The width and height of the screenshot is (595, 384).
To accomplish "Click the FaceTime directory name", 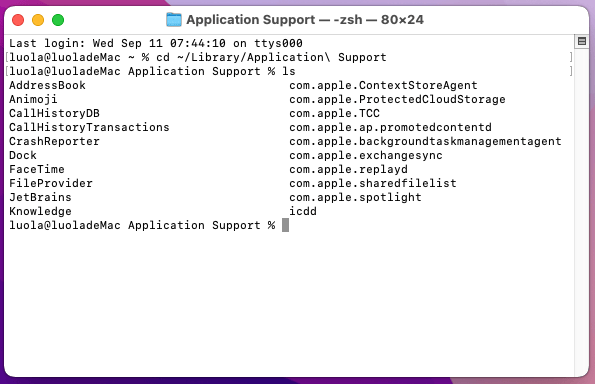I will 37,169.
